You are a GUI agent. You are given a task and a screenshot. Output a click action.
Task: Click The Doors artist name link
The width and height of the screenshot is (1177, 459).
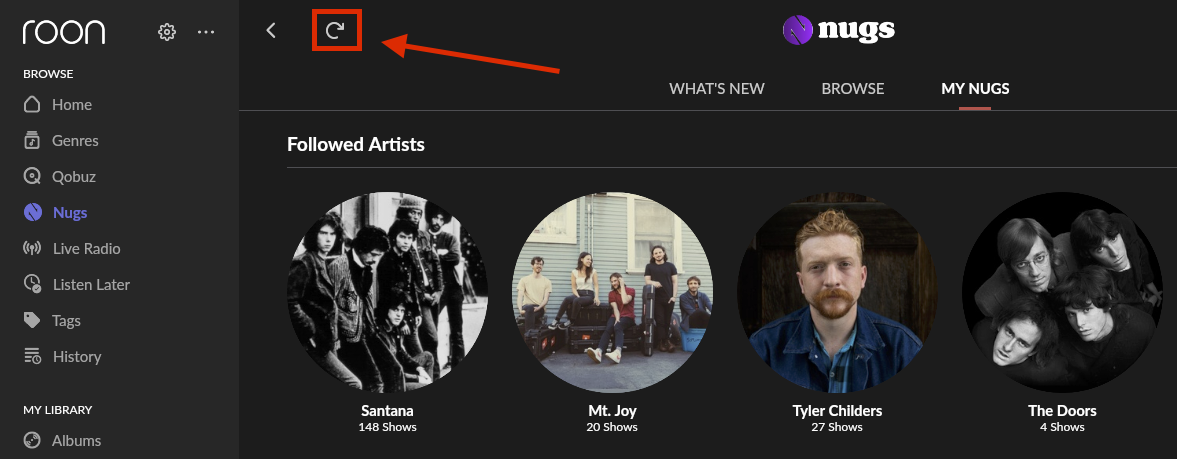coord(1062,411)
